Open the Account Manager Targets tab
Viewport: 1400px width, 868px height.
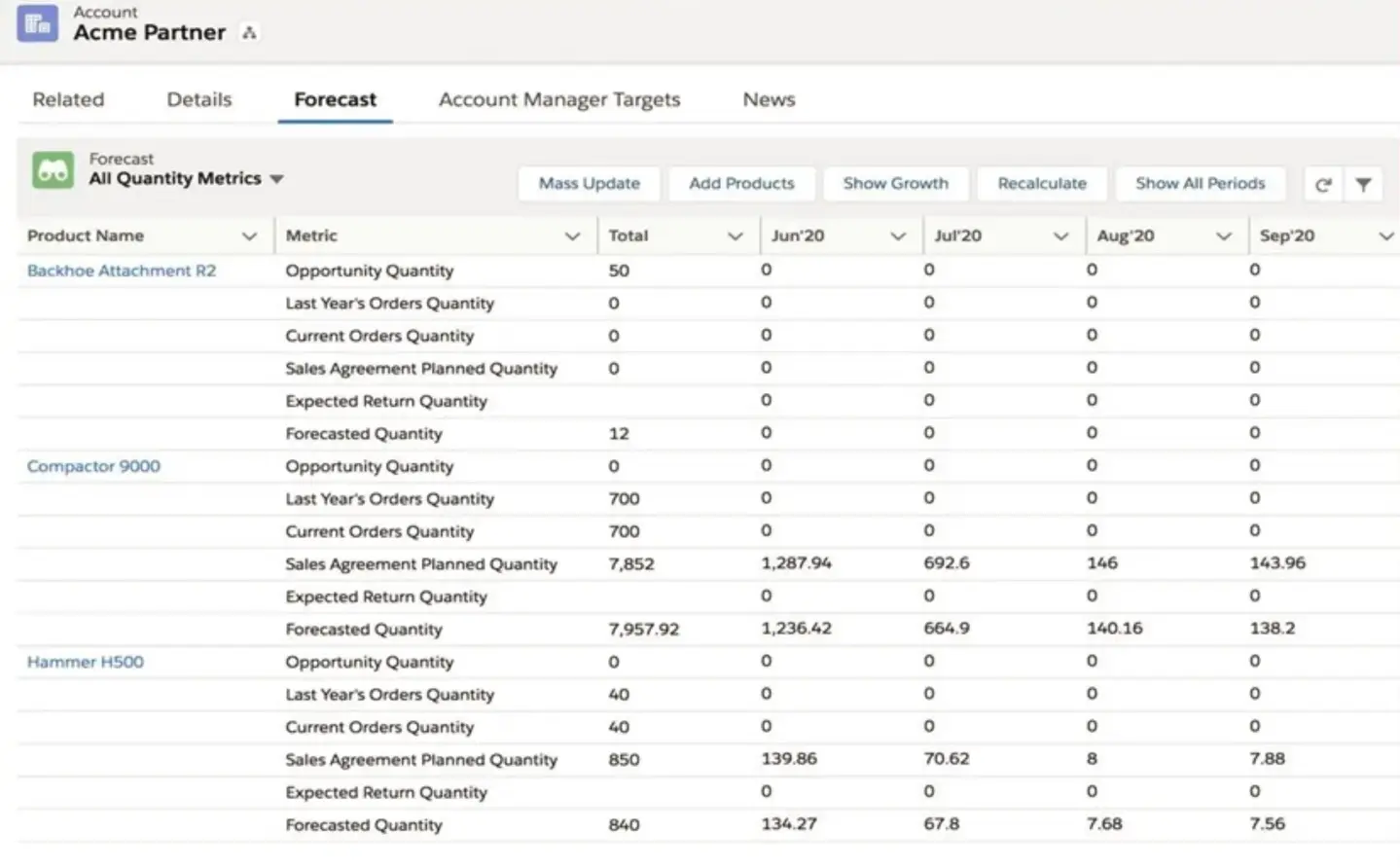(559, 99)
